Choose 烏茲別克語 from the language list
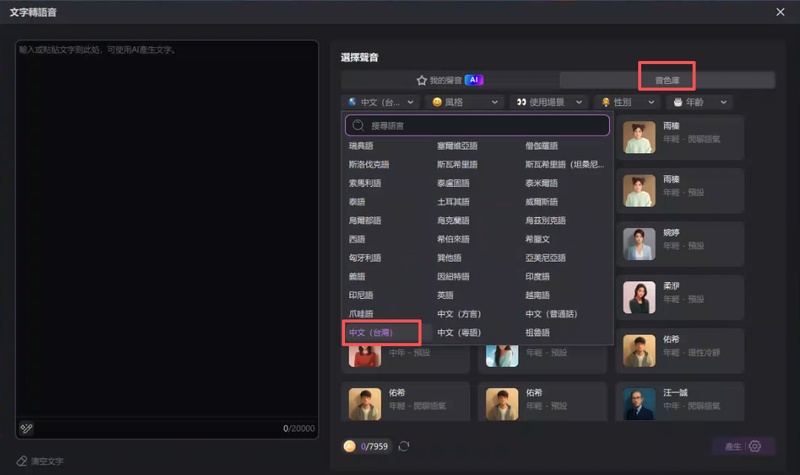This screenshot has width=800, height=475. point(545,220)
